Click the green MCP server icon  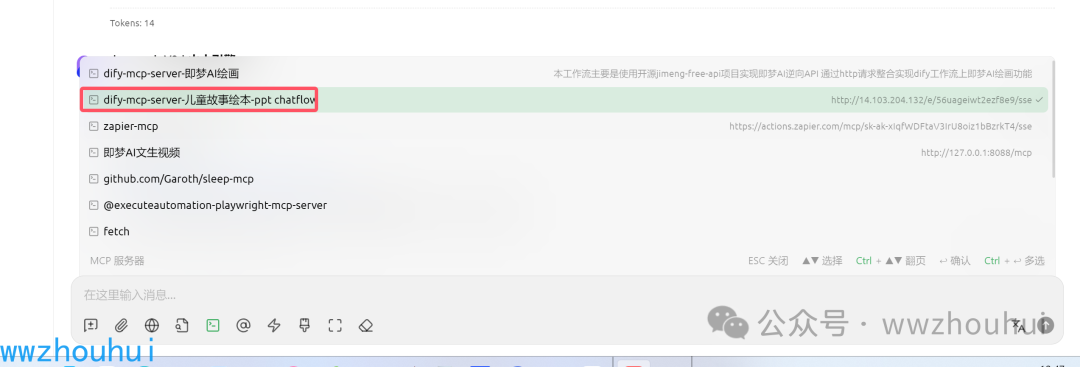point(213,326)
